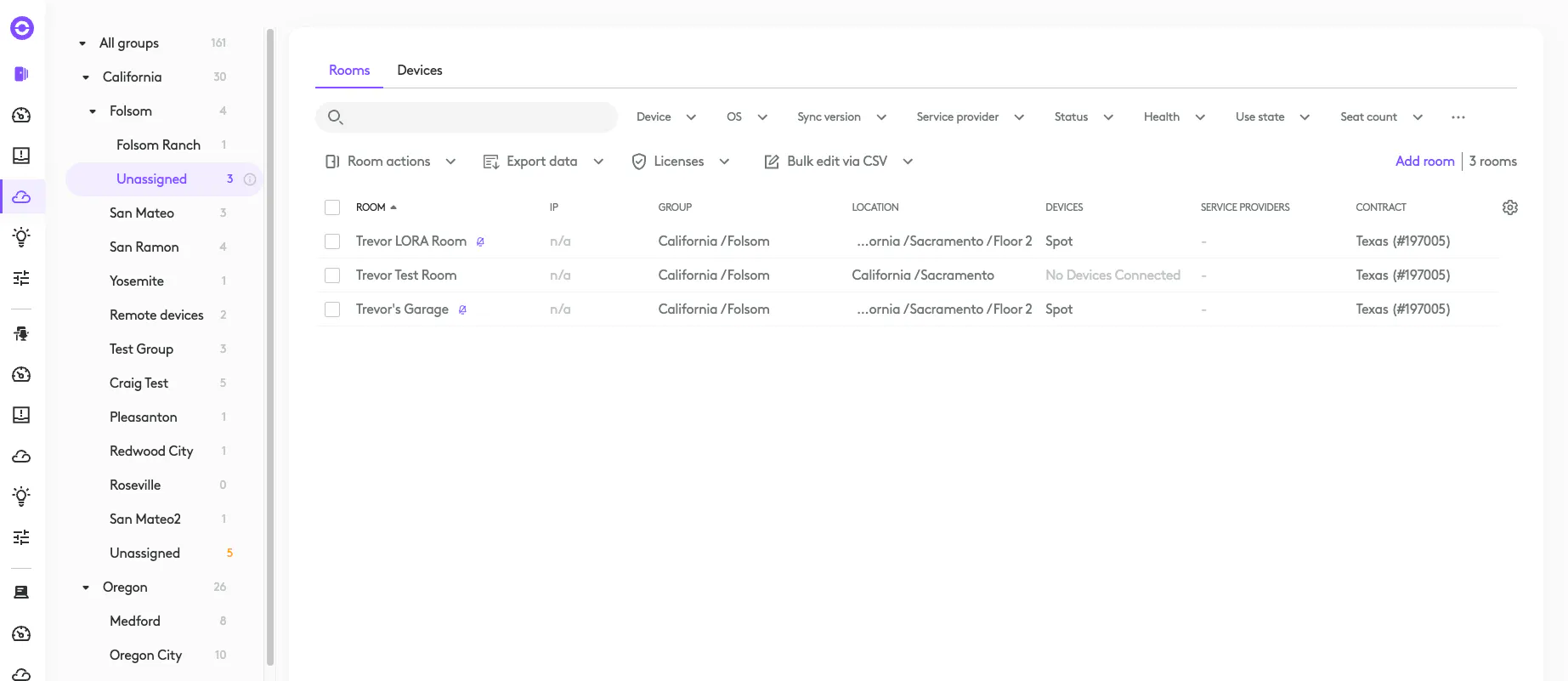The width and height of the screenshot is (1568, 681).
Task: Switch to the Devices tab
Action: pyautogui.click(x=420, y=71)
